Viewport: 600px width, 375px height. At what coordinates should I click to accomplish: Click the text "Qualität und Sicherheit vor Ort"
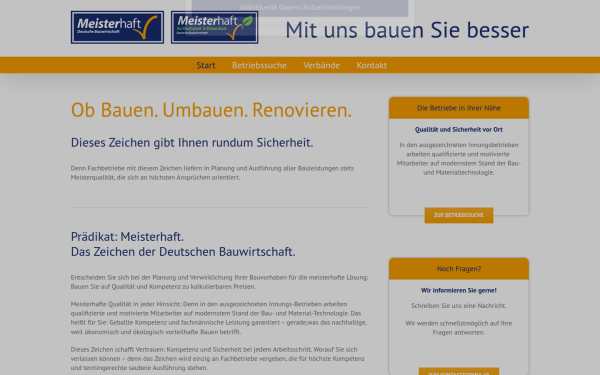(x=459, y=130)
